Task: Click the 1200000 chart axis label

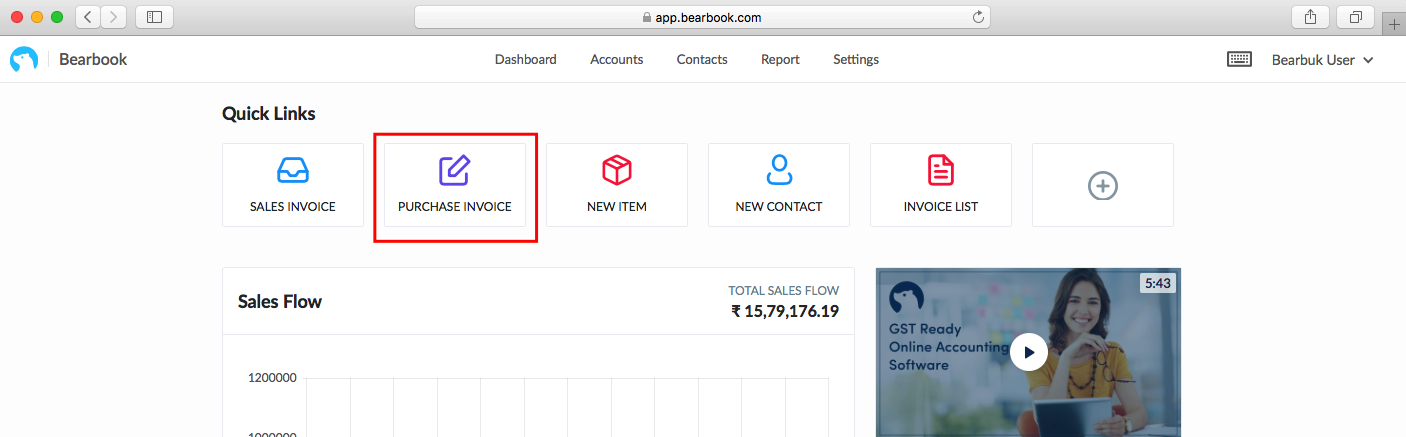Action: pyautogui.click(x=271, y=378)
